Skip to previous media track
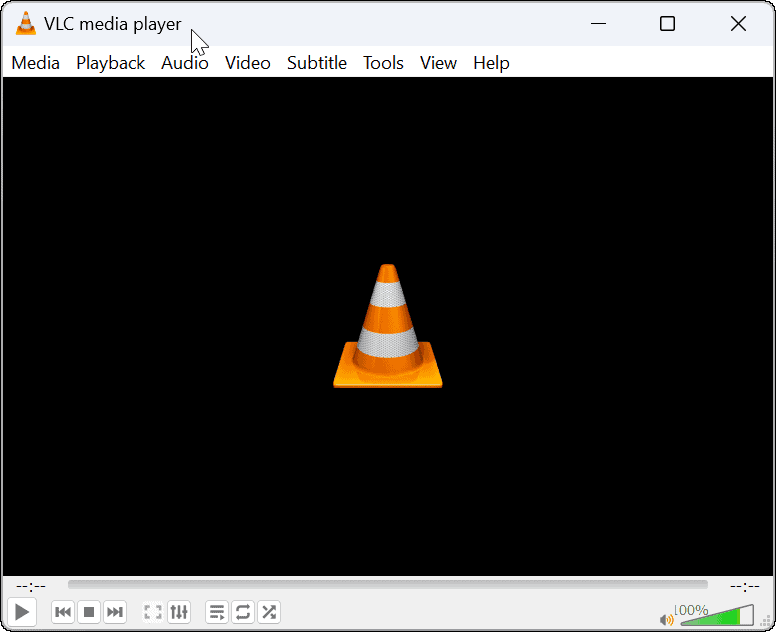The width and height of the screenshot is (776, 632). tap(63, 612)
